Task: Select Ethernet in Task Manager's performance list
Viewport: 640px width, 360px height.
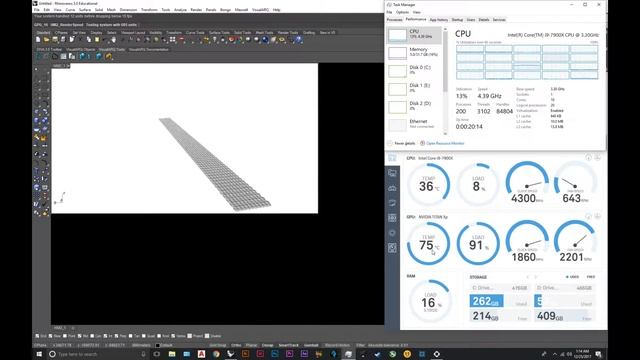Action: [414, 124]
